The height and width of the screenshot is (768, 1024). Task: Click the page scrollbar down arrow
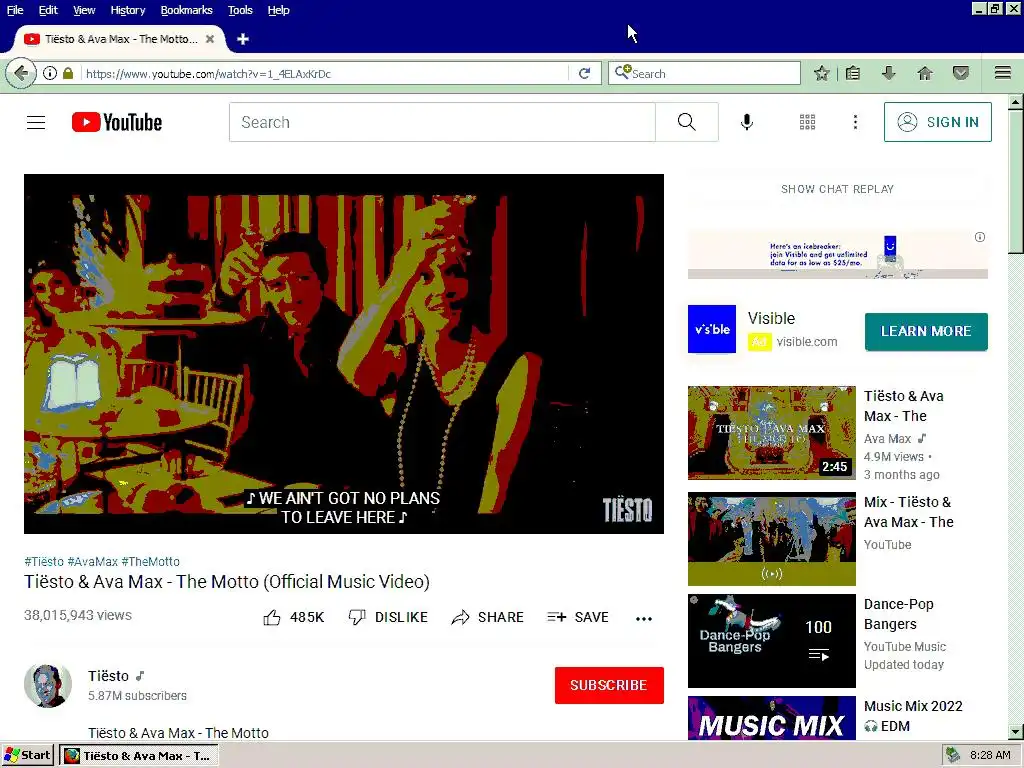pyautogui.click(x=1016, y=732)
